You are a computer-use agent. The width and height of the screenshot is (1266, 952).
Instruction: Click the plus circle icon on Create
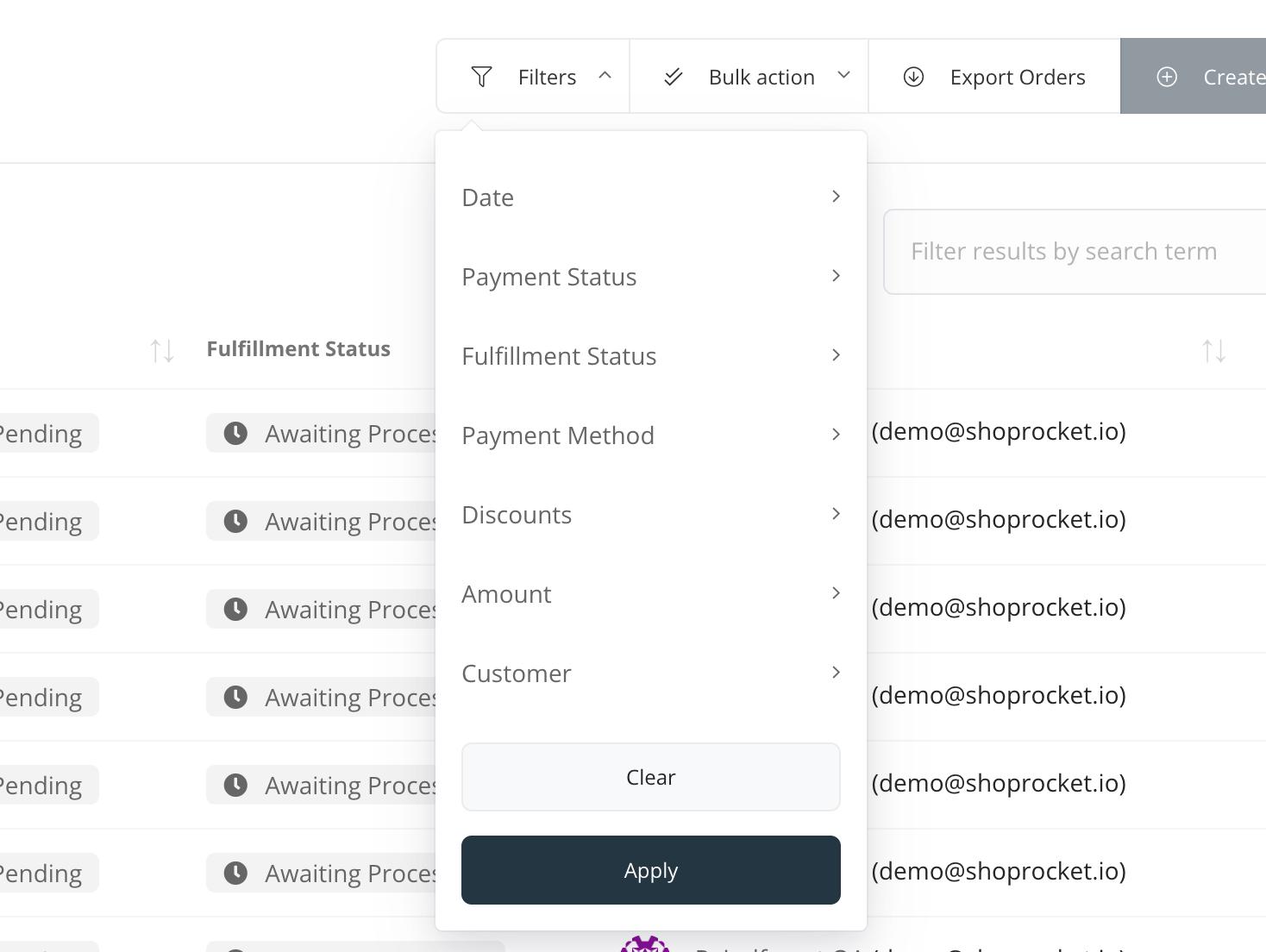1167,77
